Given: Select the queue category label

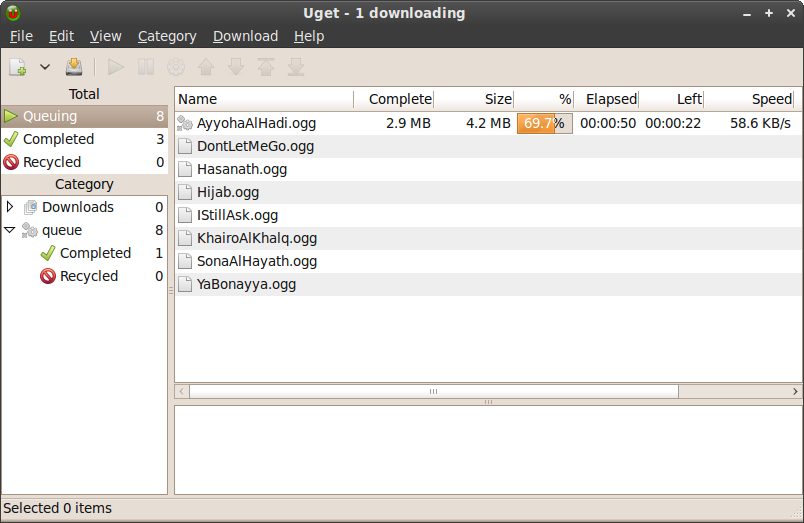Looking at the screenshot, I should coord(62,230).
